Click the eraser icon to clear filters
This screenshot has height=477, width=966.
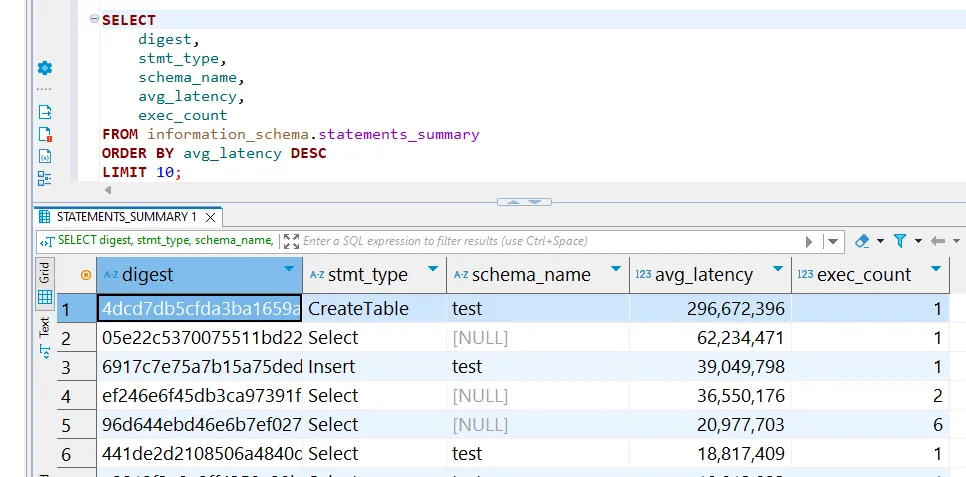pyautogui.click(x=862, y=241)
